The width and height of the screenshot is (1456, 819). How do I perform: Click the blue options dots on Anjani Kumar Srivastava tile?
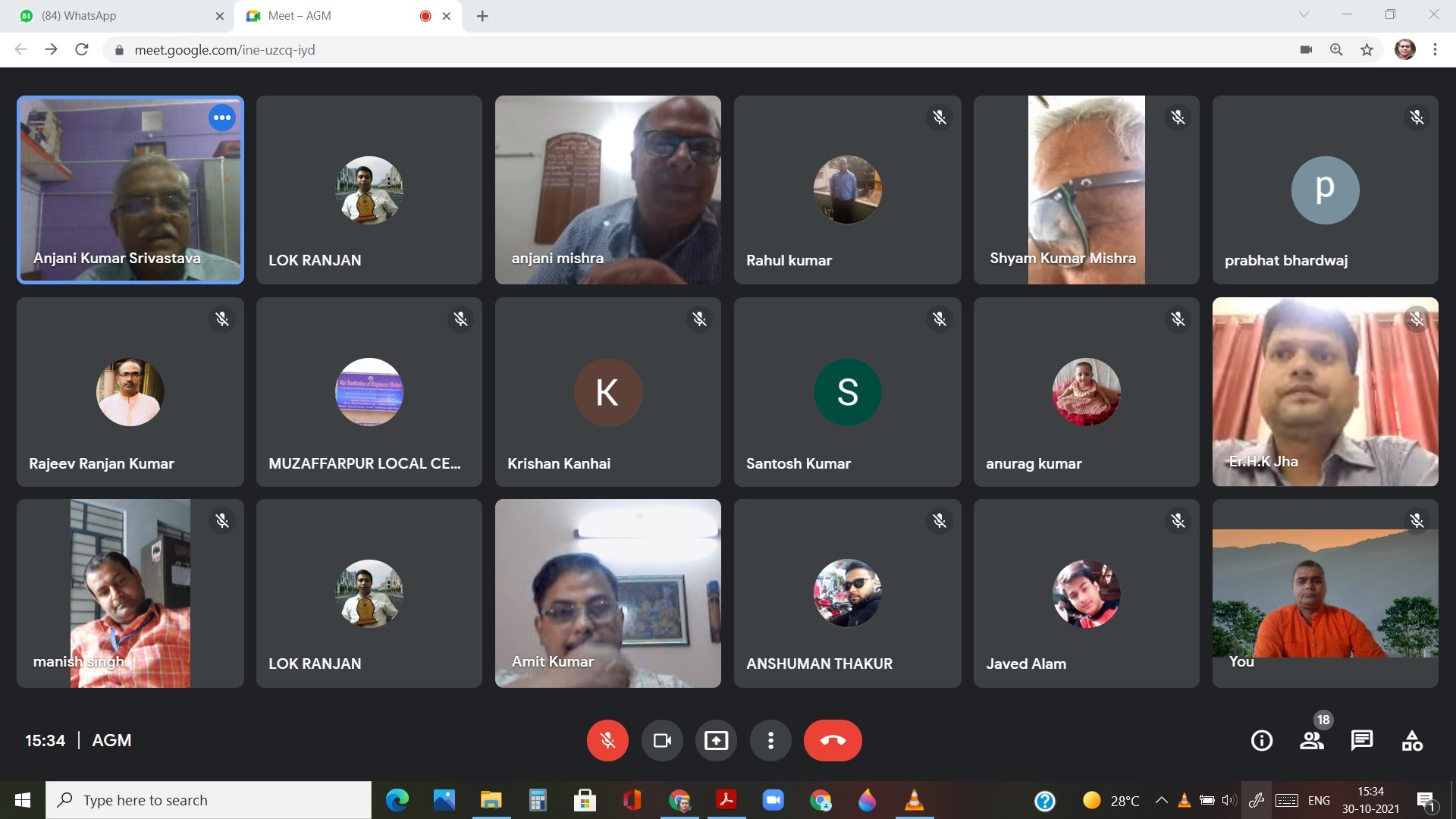coord(222,118)
